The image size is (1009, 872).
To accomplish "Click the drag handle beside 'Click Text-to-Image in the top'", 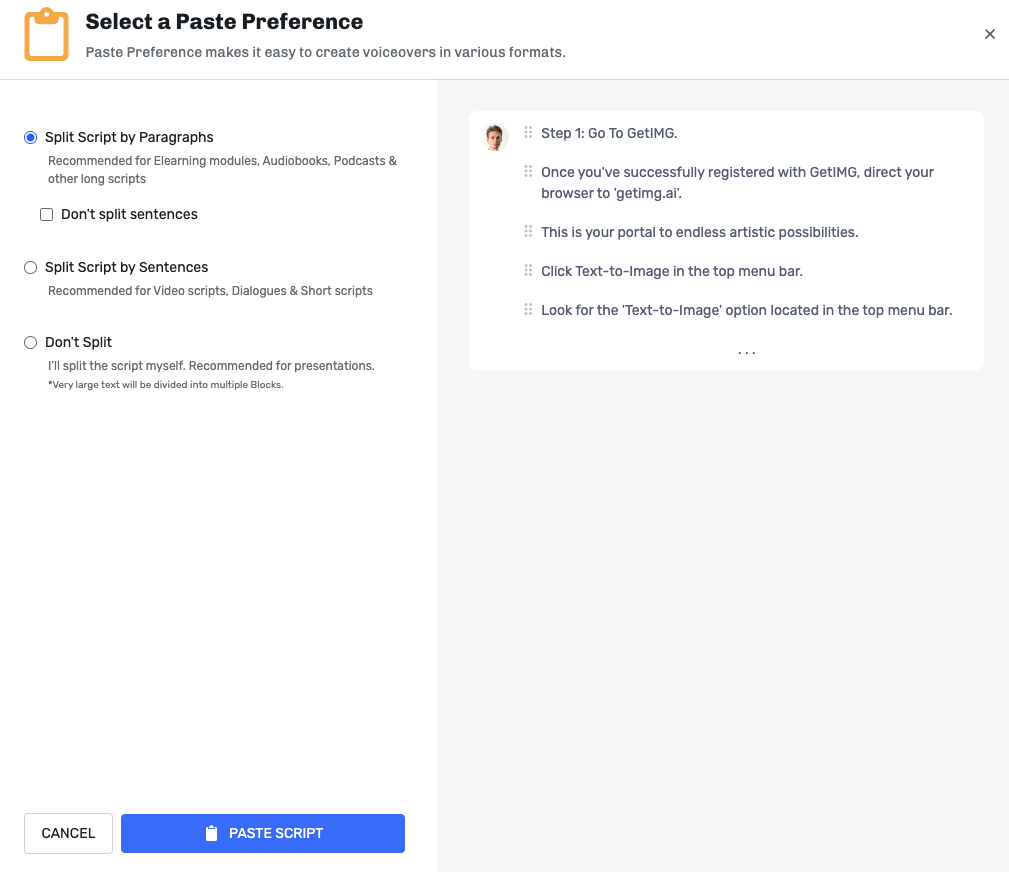I will (x=528, y=271).
